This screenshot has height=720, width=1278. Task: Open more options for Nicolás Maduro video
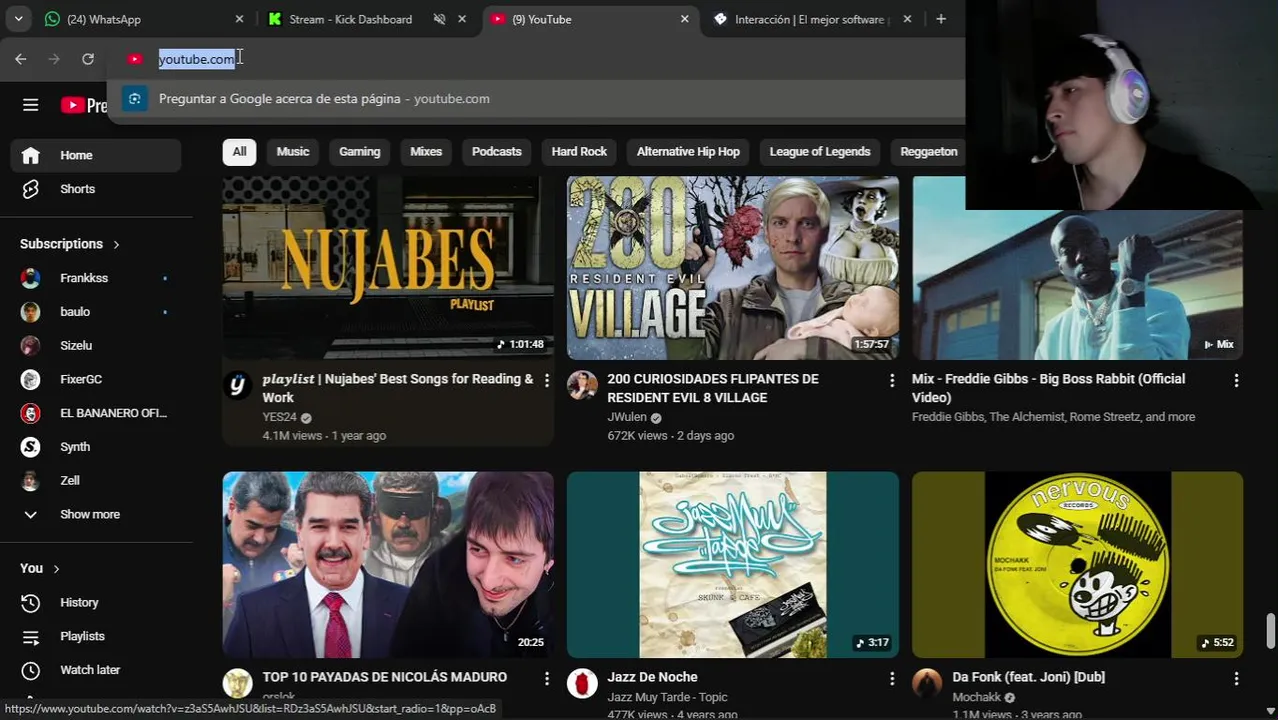(546, 678)
